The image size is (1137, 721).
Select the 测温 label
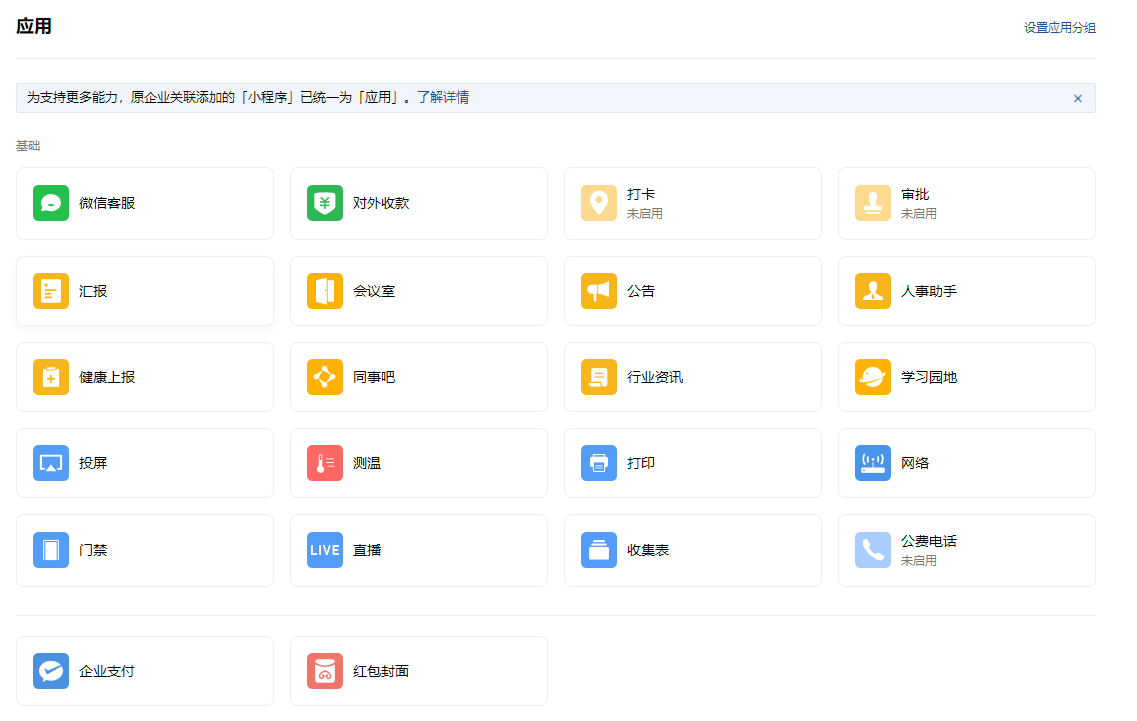(367, 463)
